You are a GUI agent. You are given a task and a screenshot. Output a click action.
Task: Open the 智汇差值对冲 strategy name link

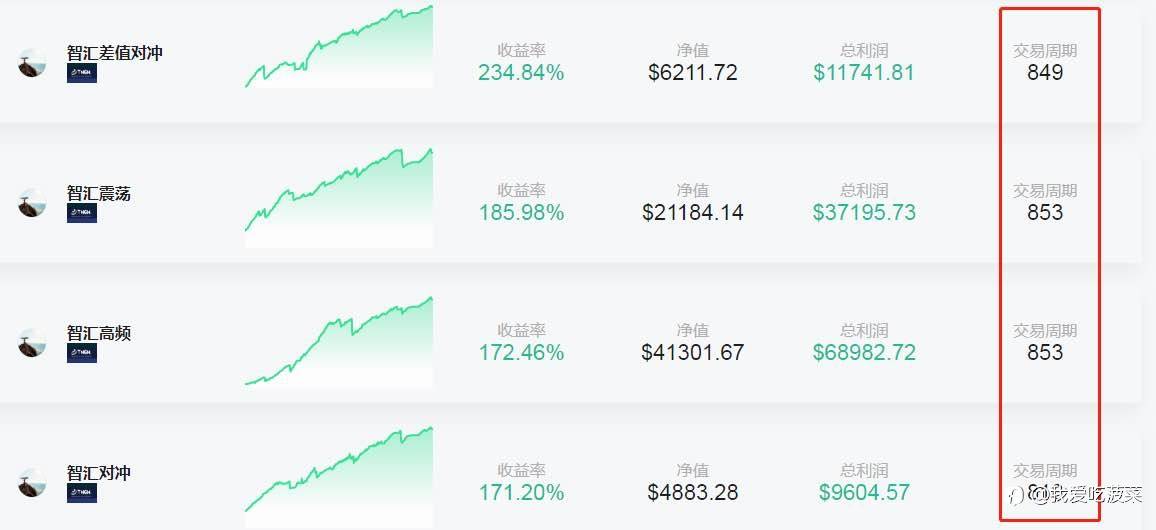click(x=114, y=53)
